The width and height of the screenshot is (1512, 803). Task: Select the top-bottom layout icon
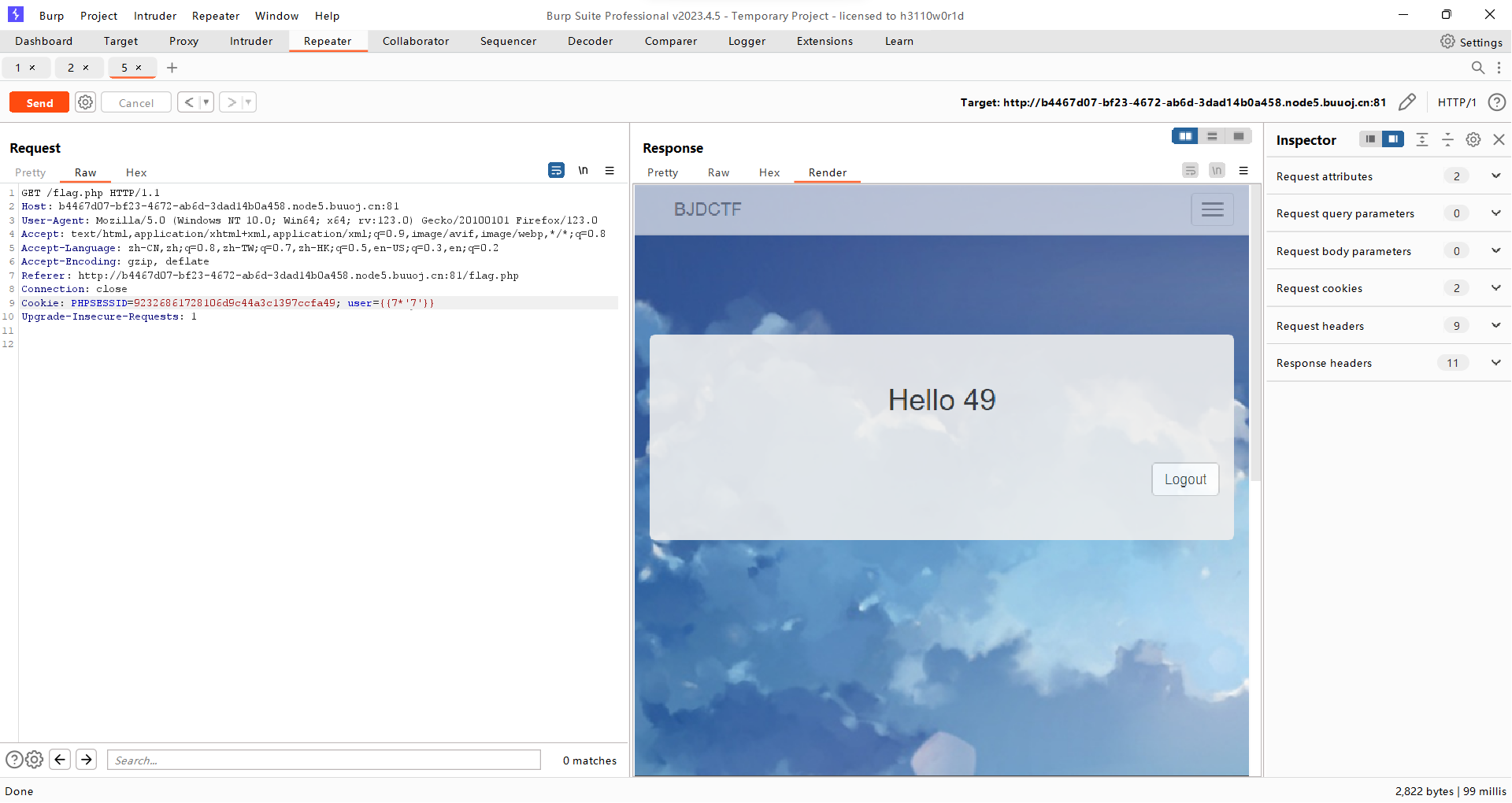(1212, 136)
